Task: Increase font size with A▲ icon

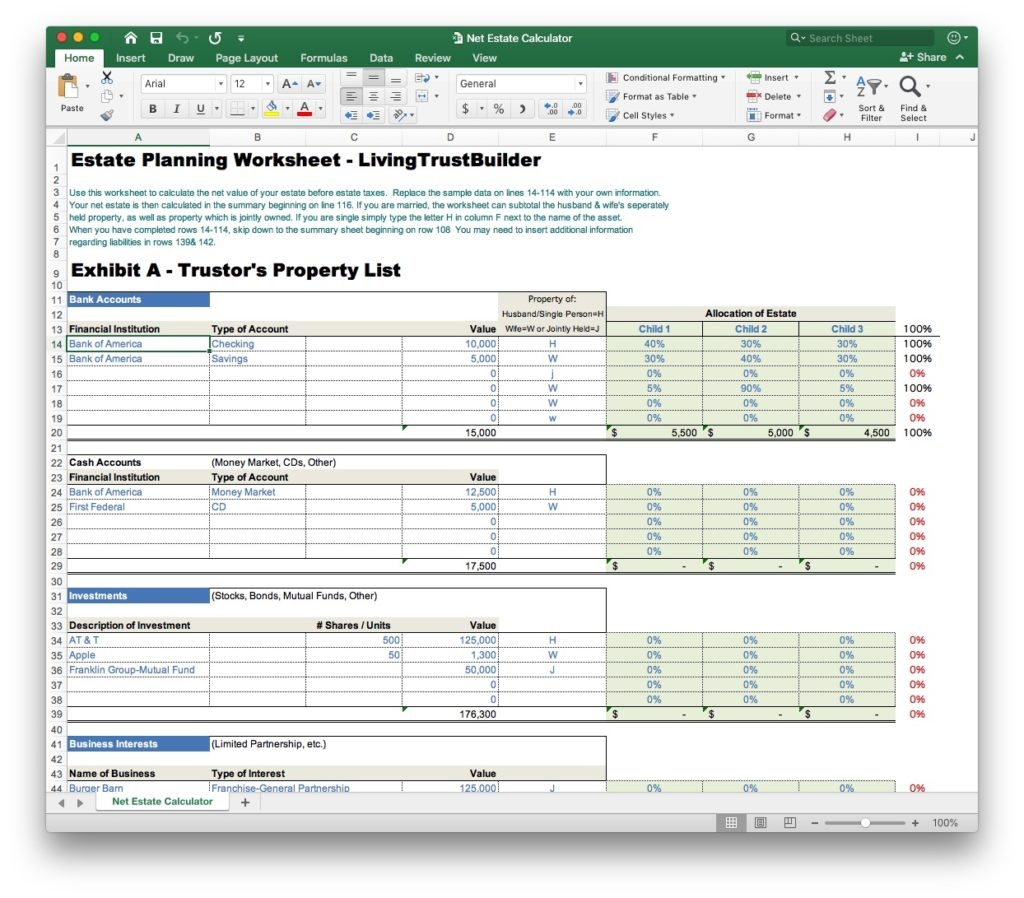Action: tap(289, 84)
